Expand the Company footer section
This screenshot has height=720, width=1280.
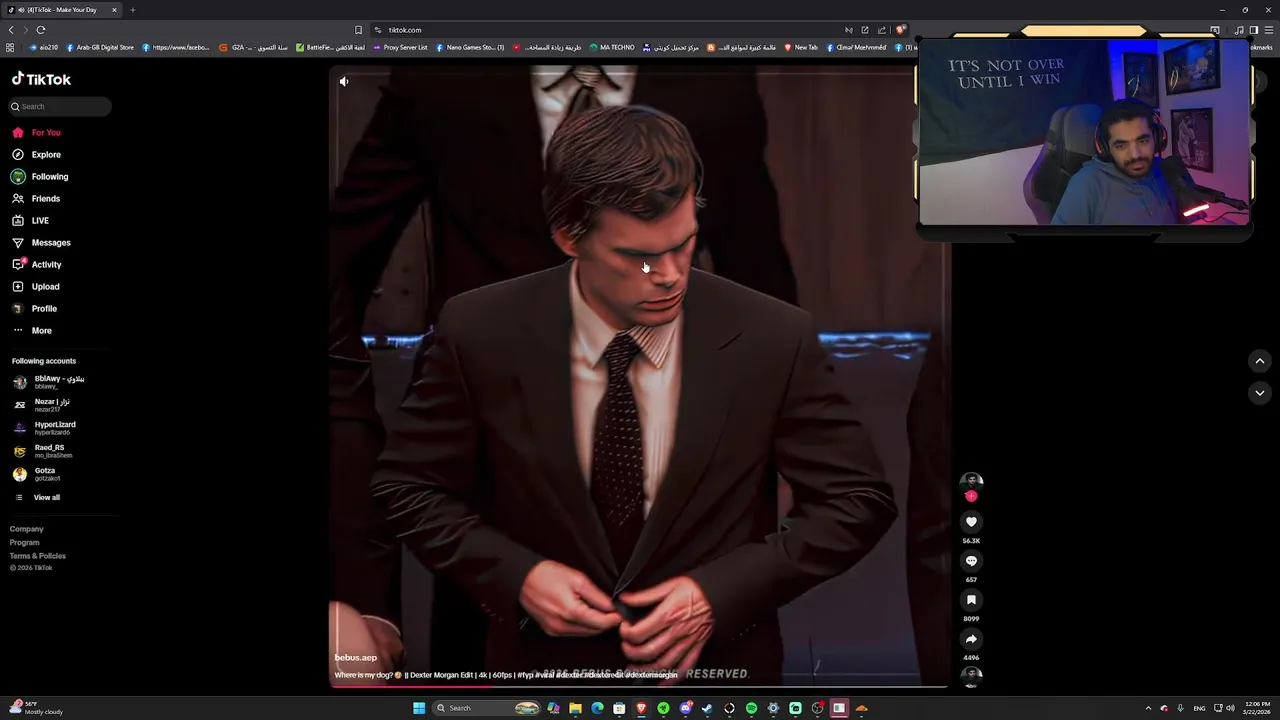[x=27, y=529]
